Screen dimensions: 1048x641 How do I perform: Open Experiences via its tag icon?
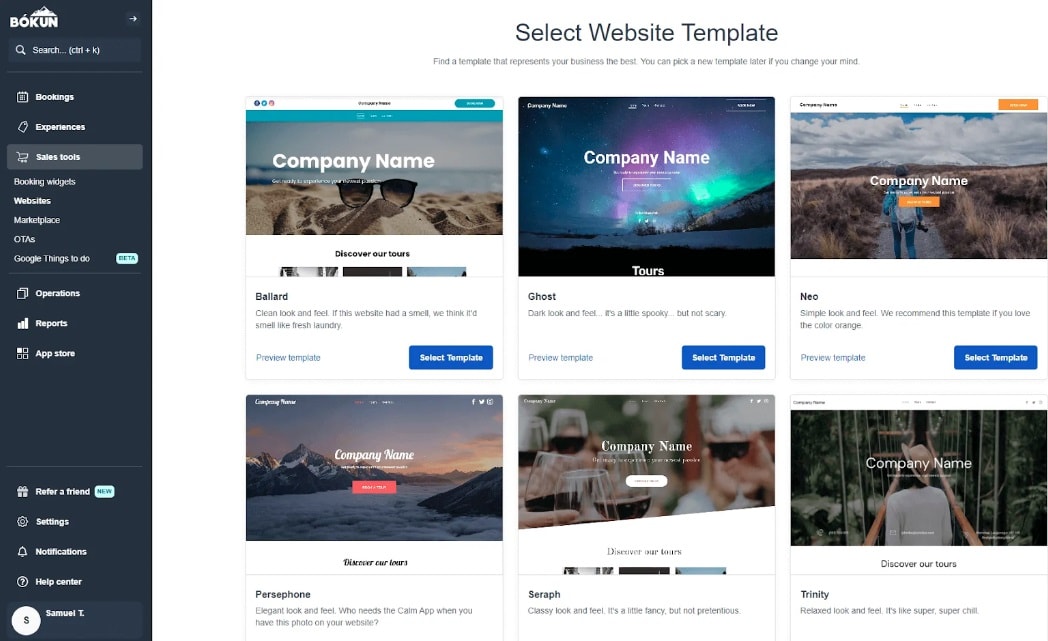[22, 127]
